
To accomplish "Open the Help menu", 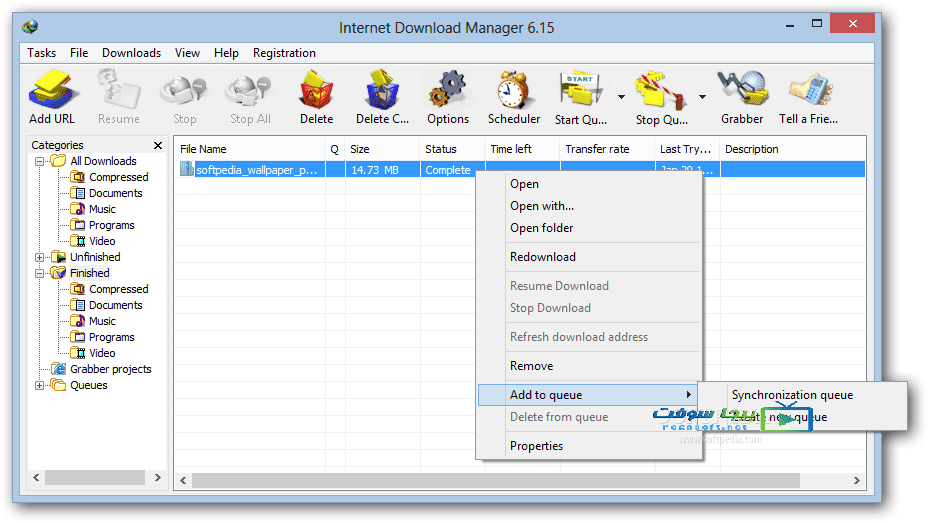I will coord(226,53).
